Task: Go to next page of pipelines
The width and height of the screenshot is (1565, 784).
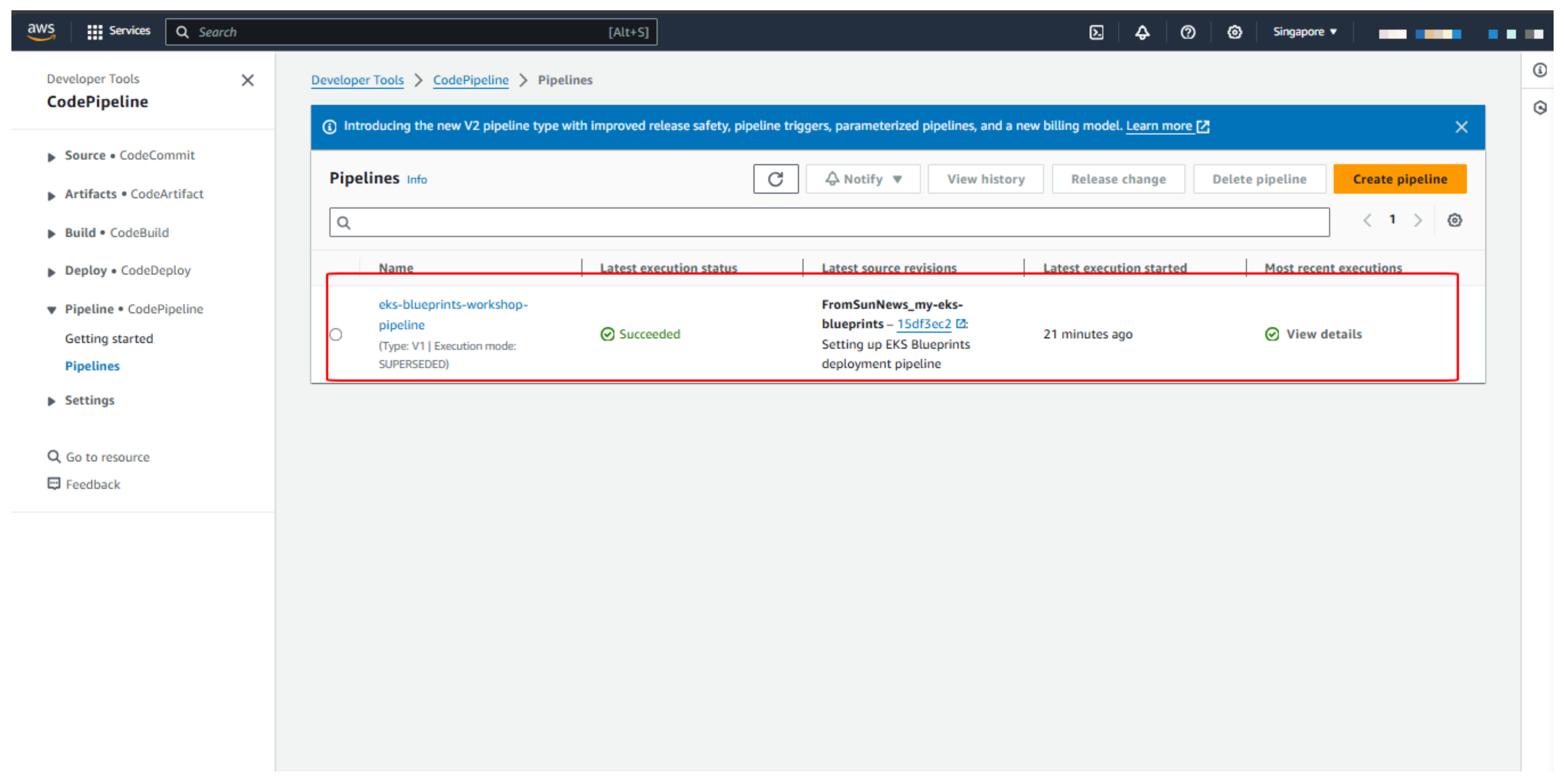Action: click(x=1417, y=220)
